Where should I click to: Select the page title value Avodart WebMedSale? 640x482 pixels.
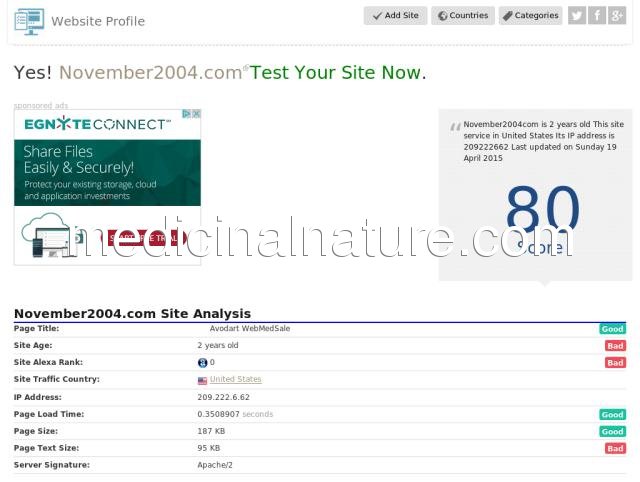pos(250,329)
